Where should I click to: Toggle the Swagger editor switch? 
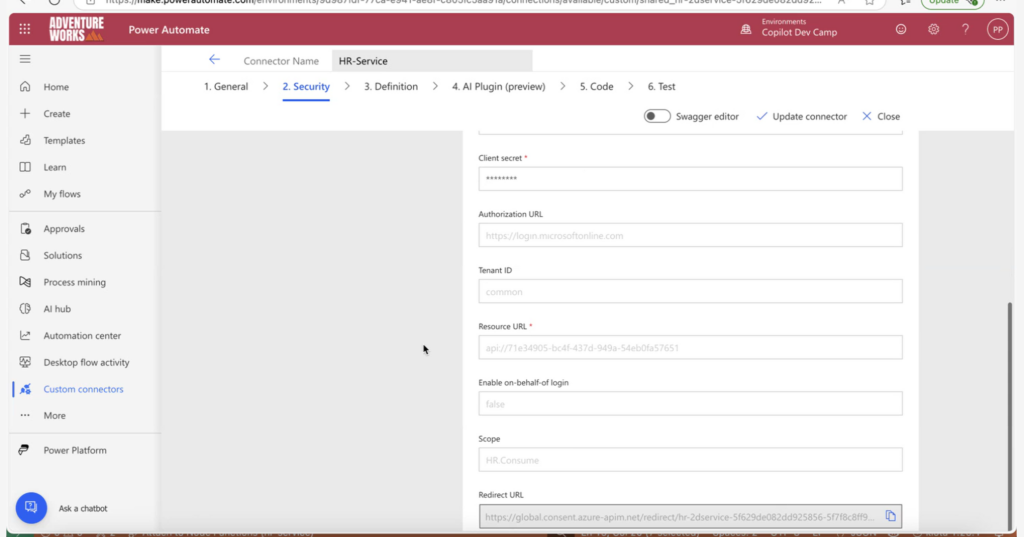tap(657, 116)
